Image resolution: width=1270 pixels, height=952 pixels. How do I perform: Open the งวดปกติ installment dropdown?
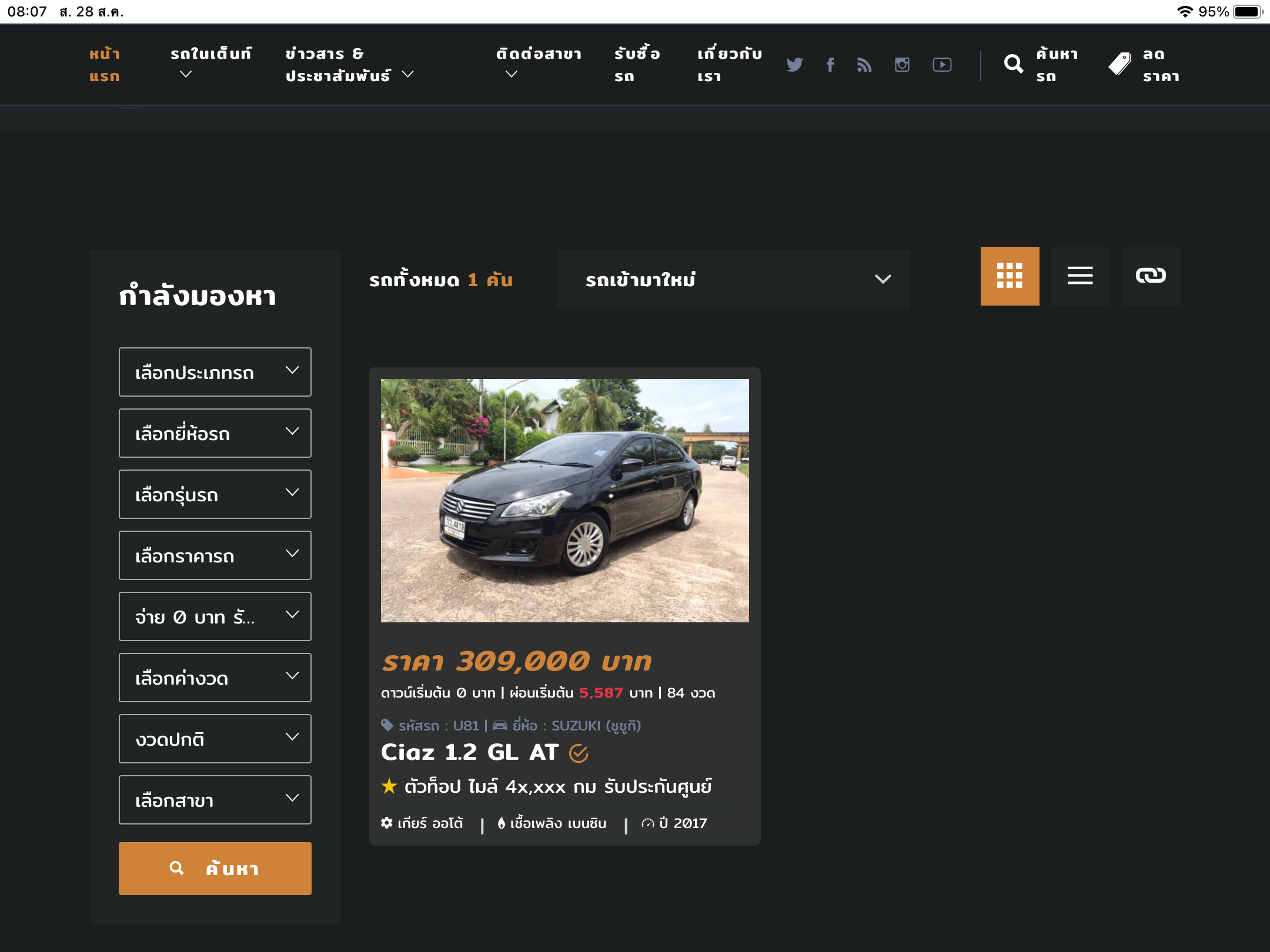click(215, 739)
